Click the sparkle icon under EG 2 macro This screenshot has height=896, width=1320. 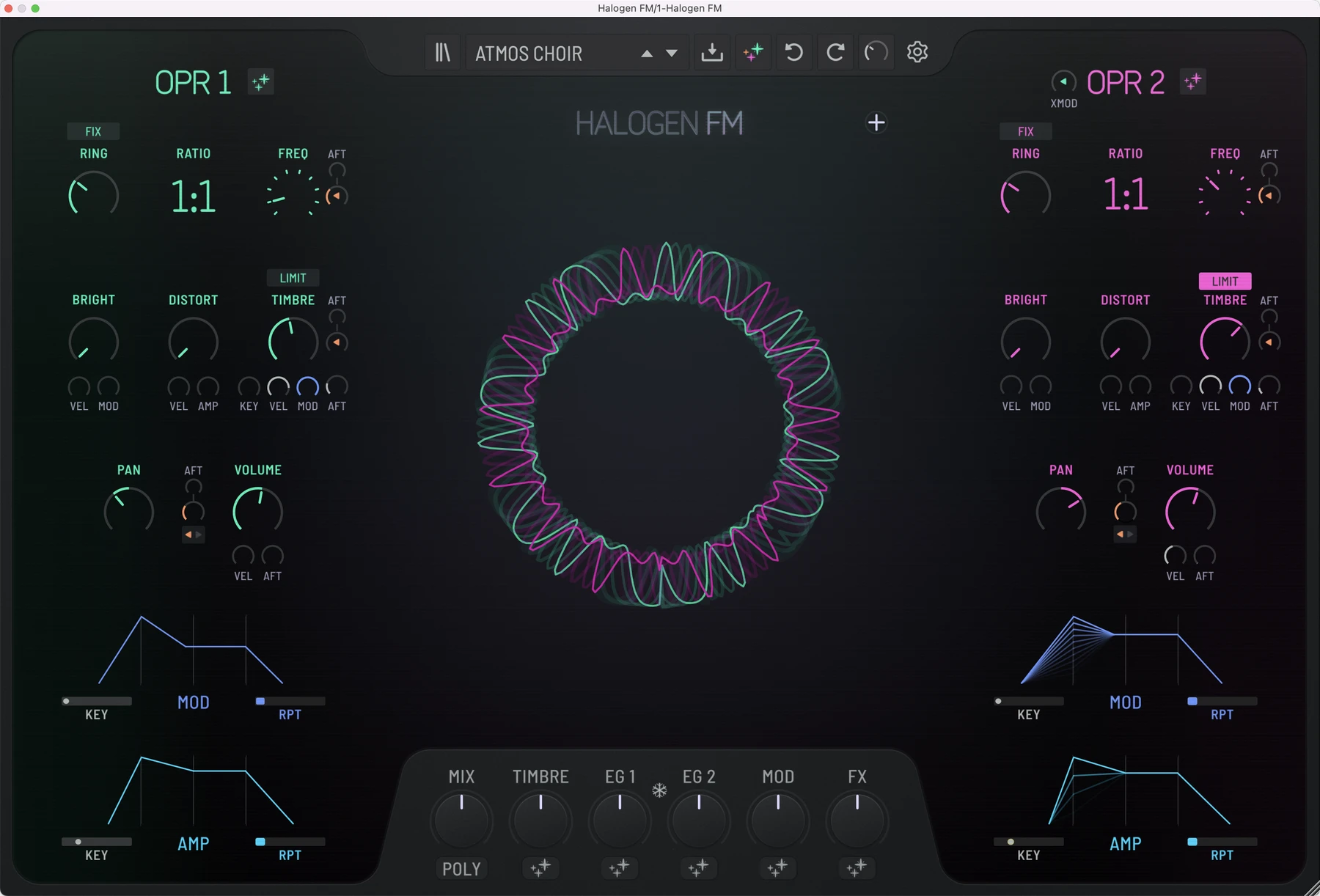click(699, 868)
